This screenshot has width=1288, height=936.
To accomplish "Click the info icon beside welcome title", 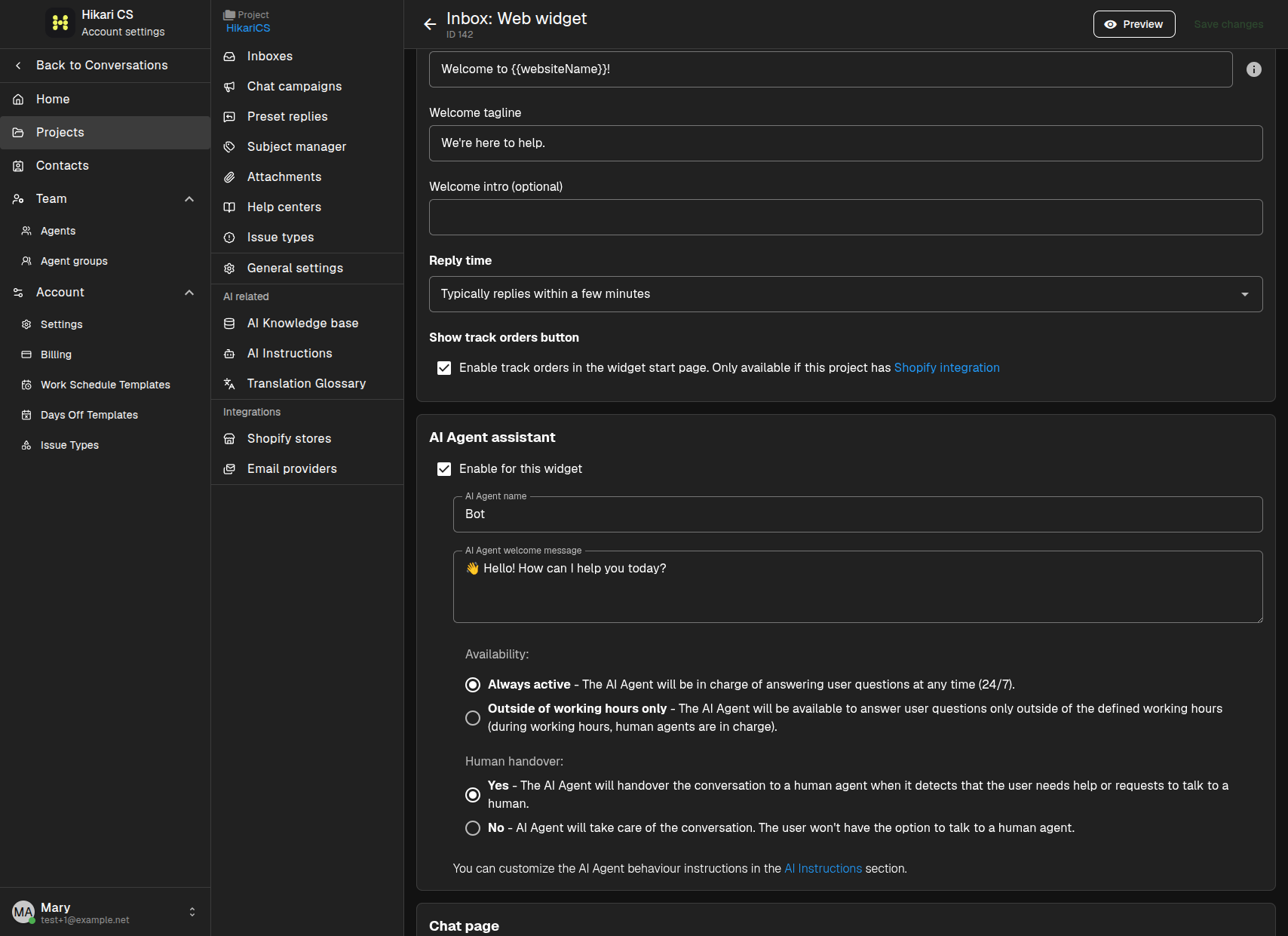I will (x=1254, y=69).
